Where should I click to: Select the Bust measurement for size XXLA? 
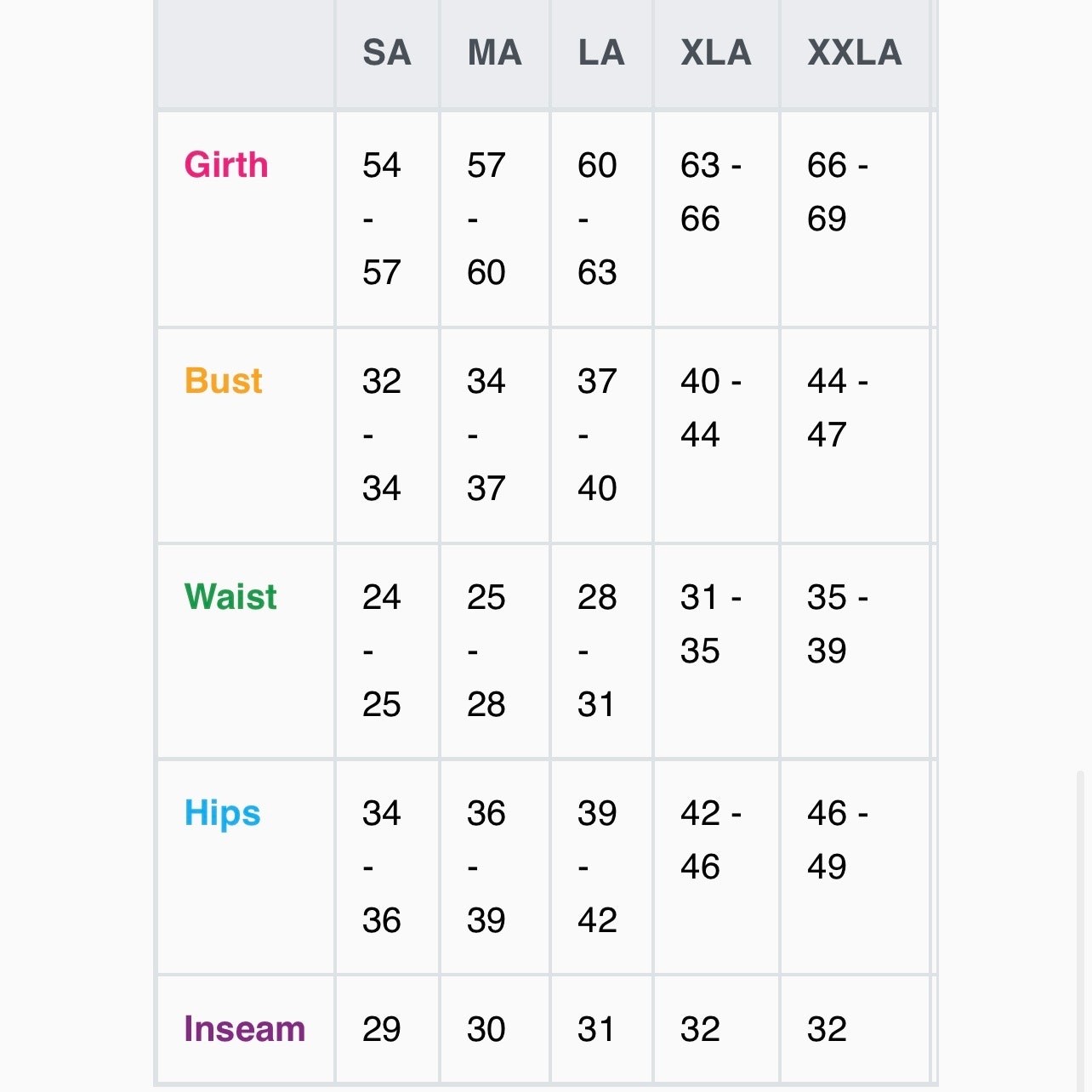pos(837,407)
